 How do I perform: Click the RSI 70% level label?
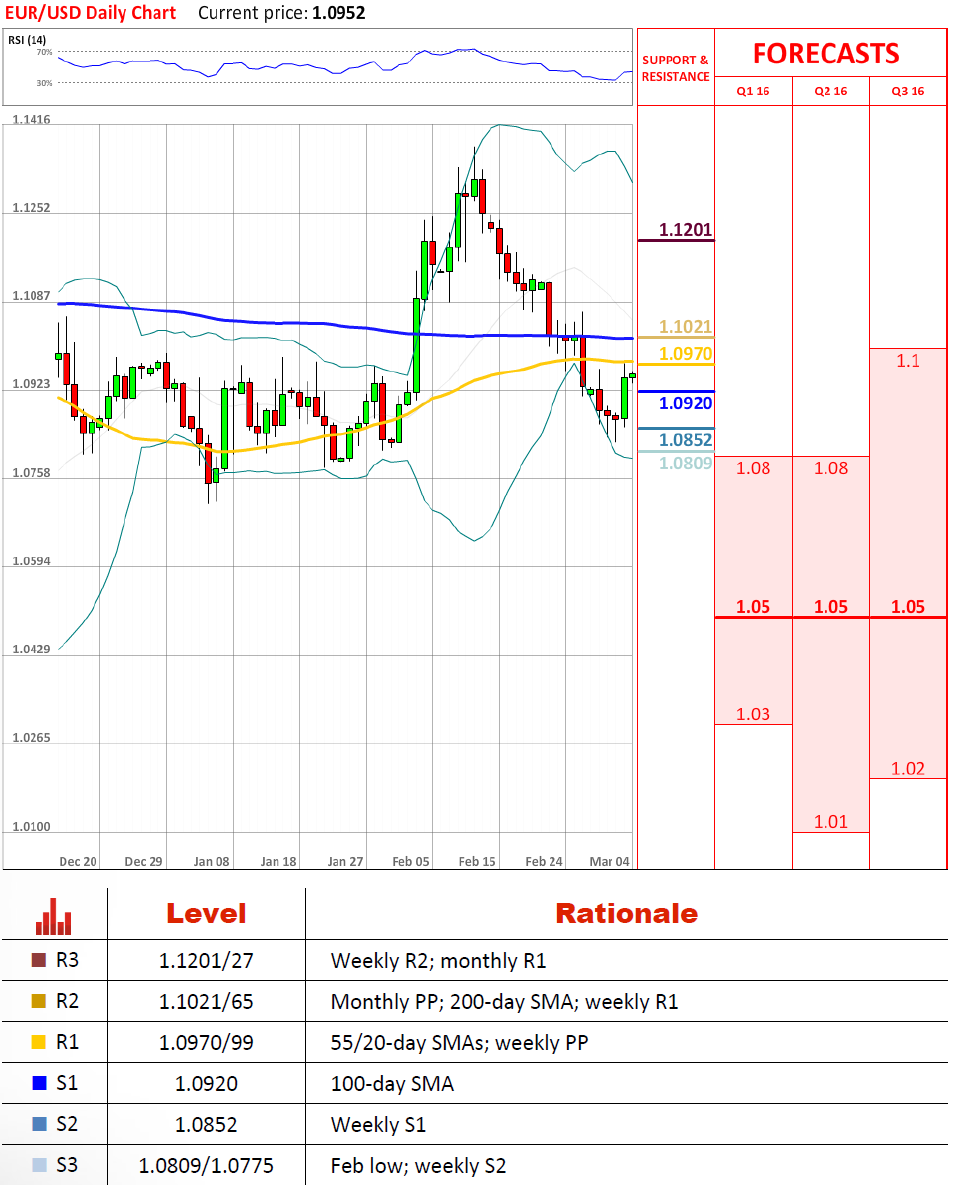[45, 52]
